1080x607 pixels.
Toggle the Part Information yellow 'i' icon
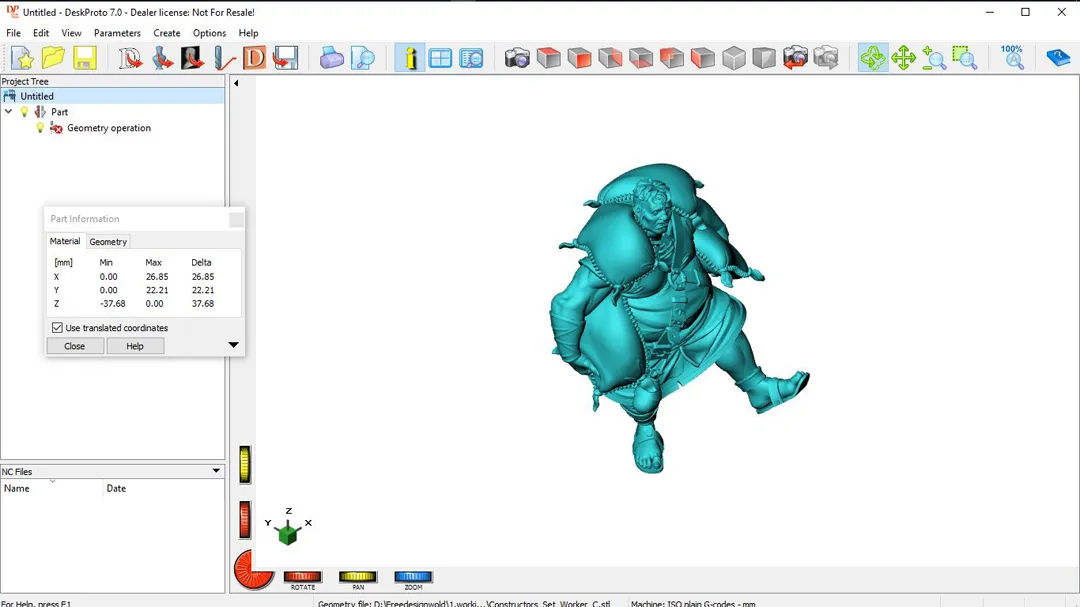pyautogui.click(x=410, y=59)
